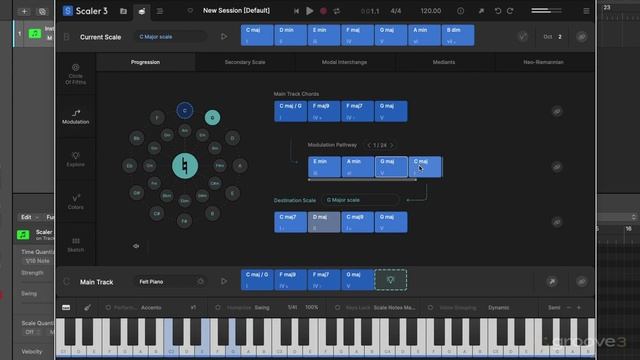Open the hamburger menu at top right

(586, 11)
